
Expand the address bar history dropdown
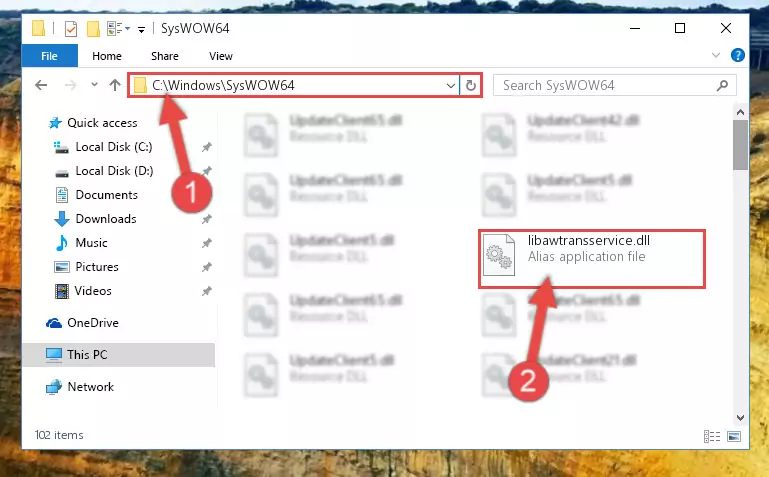click(x=451, y=86)
